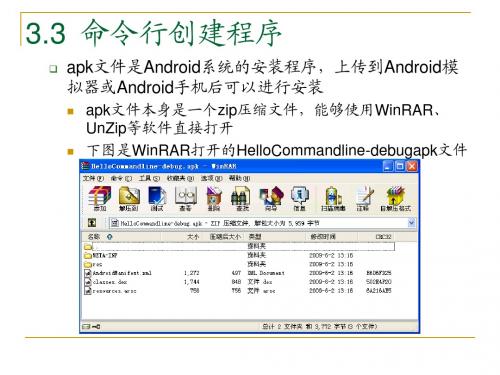Click size value 1,272 of AndroidManifest.xml
The image size is (500, 375).
pos(192,273)
